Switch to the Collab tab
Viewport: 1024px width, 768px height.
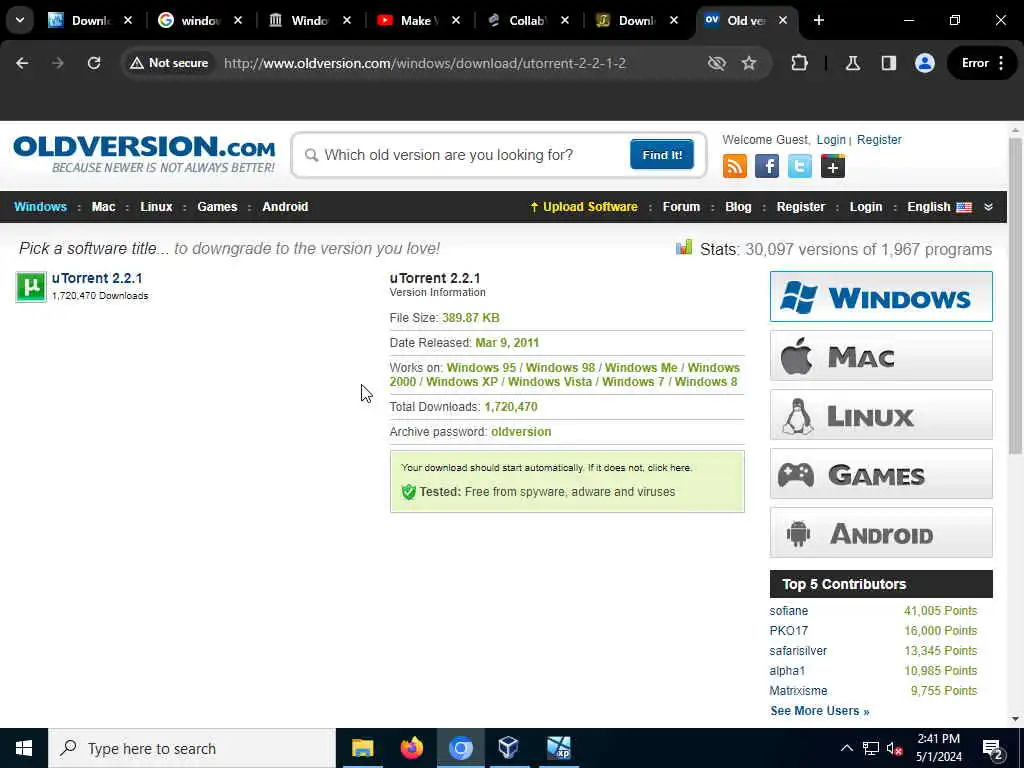[x=526, y=21]
